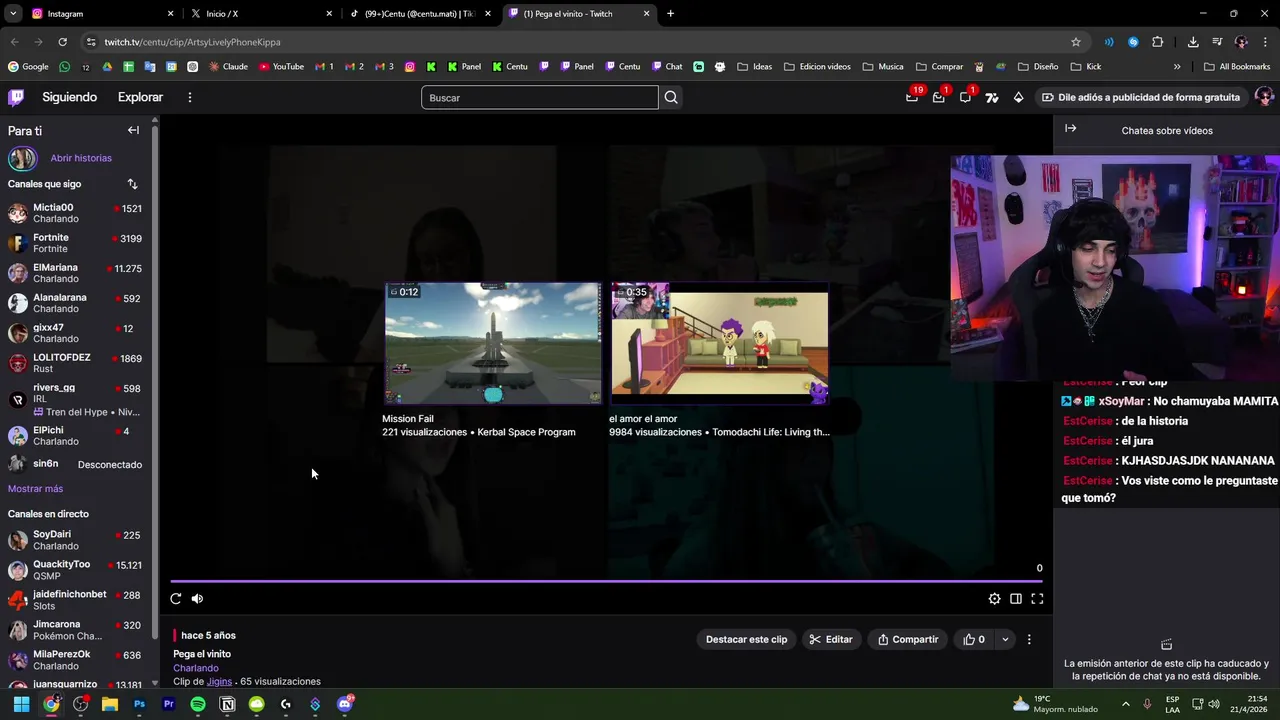Open Photoshop from taskbar
Screen dimensions: 1280x720
pos(139,704)
